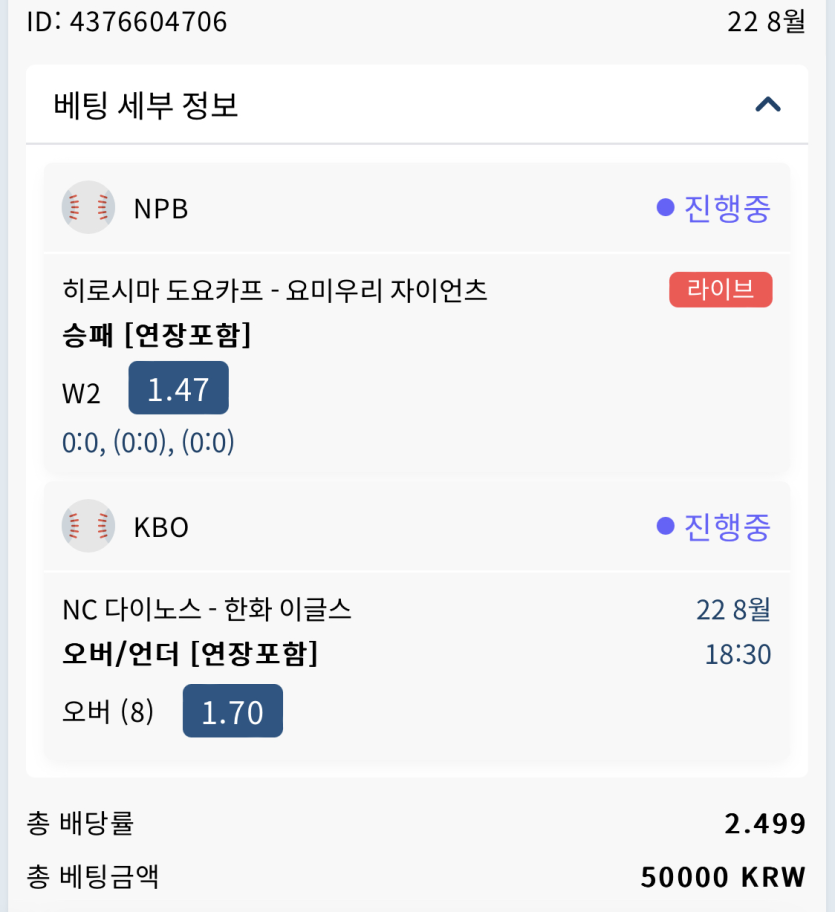Click the 1.70 odds box
The image size is (835, 912).
[232, 711]
